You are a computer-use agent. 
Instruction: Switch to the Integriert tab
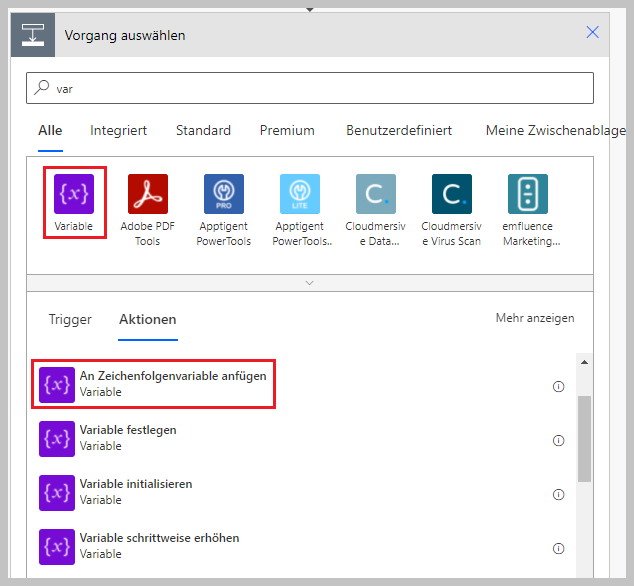118,131
